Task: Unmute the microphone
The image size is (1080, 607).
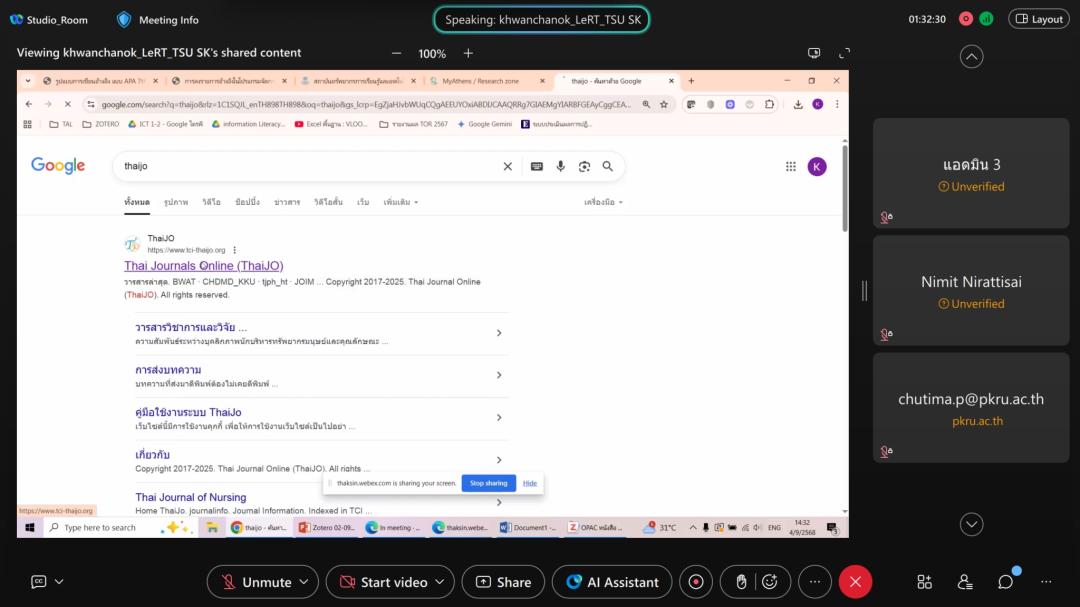Action: point(255,582)
